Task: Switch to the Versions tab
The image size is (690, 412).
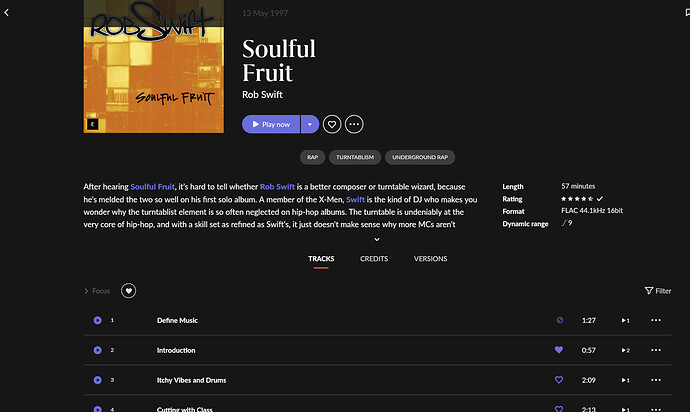Action: tap(430, 259)
